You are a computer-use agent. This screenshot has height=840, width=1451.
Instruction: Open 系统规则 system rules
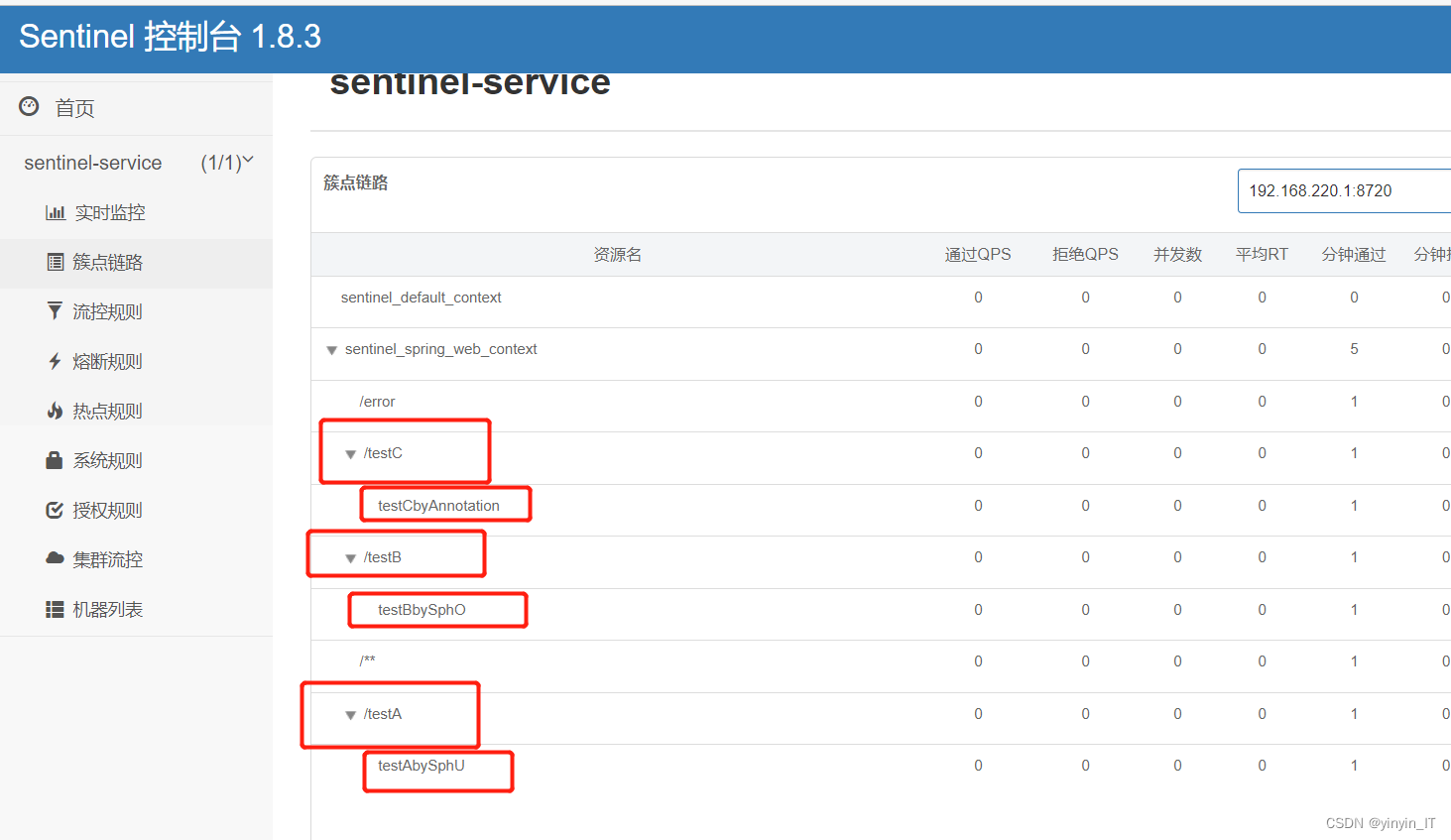point(108,460)
